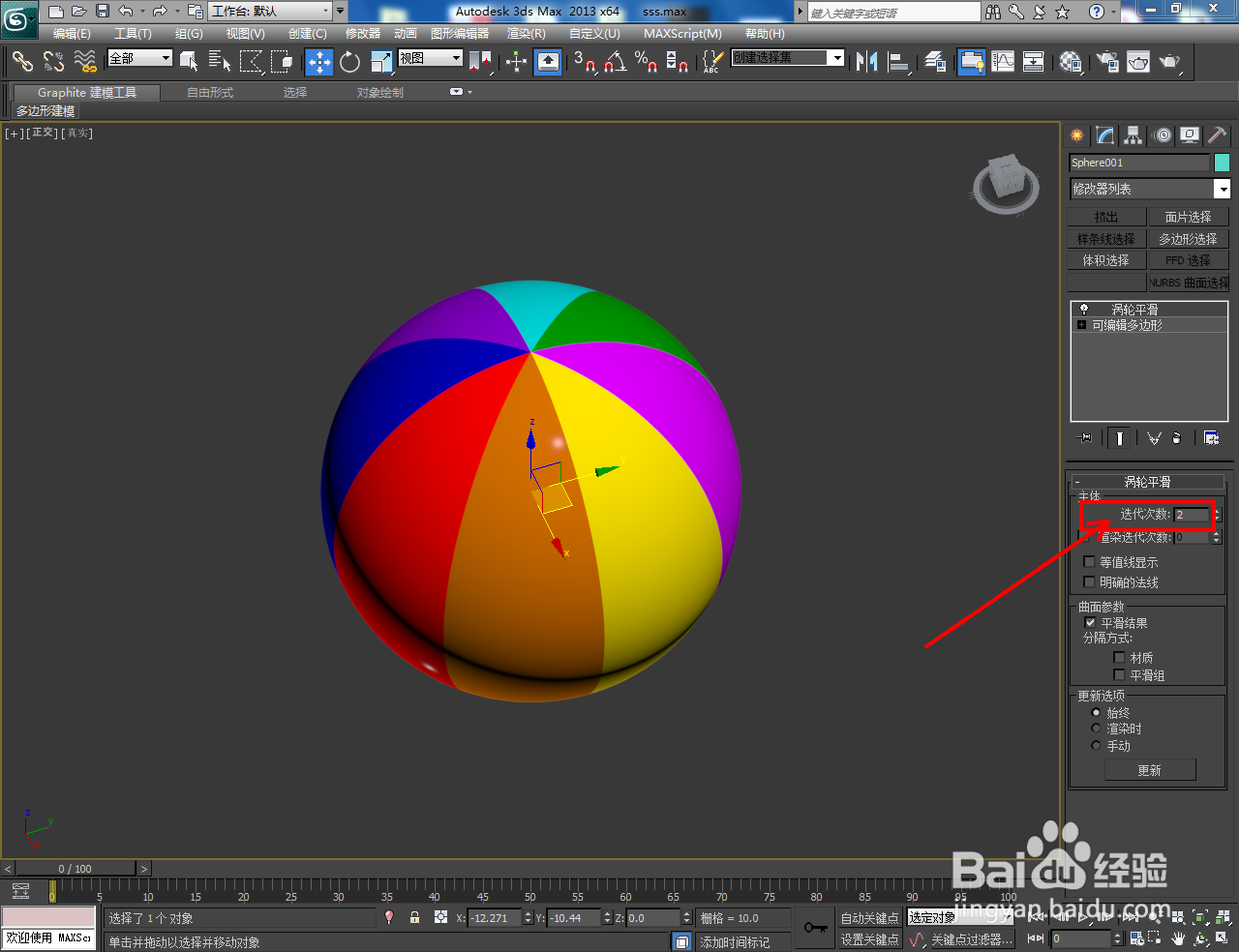This screenshot has height=952, width=1239.
Task: Open the MAXScript(M) menu
Action: pyautogui.click(x=682, y=34)
